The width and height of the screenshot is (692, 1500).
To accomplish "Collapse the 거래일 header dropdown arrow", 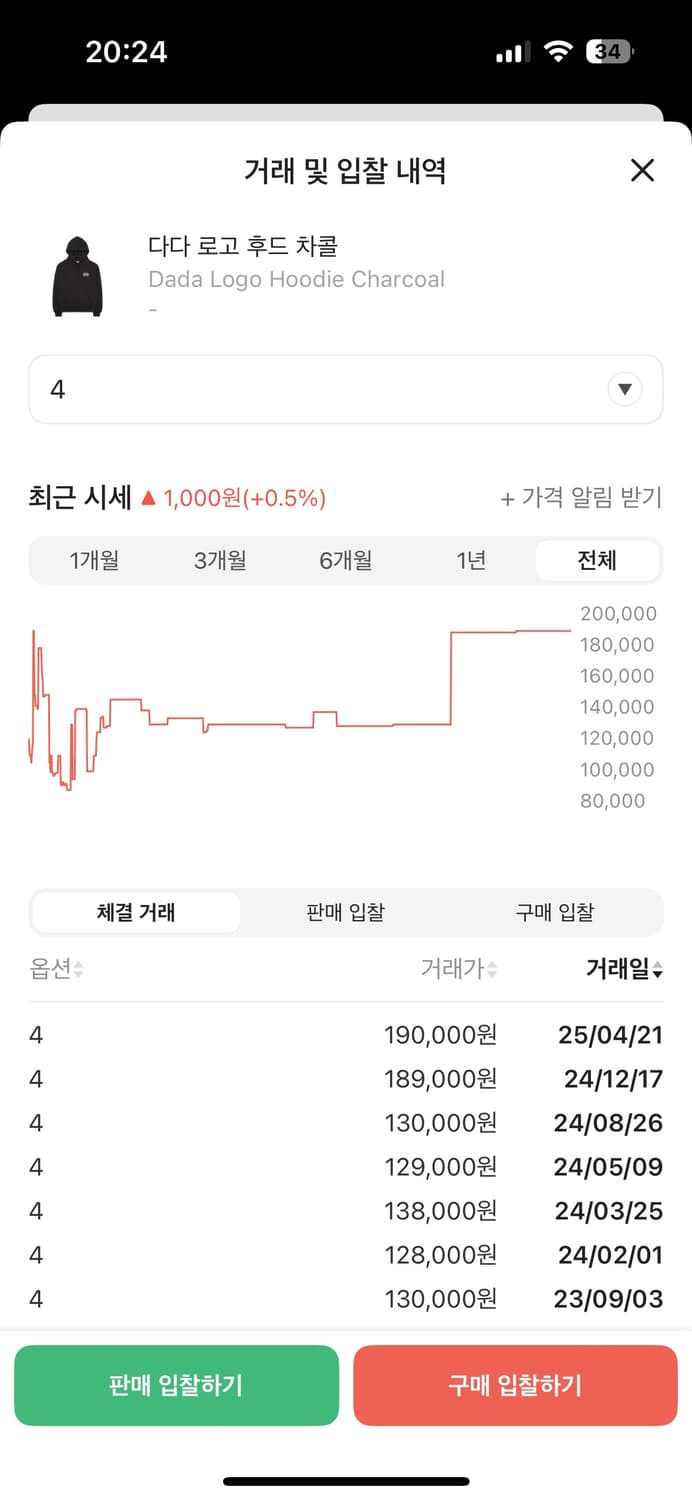I will tap(657, 970).
